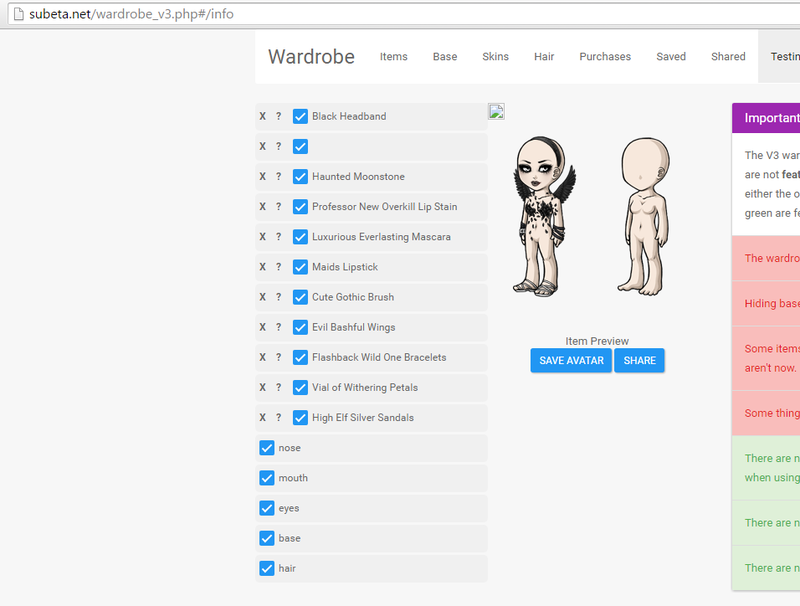The image size is (800, 606).
Task: Uncheck the Luxurious Everlasting Mascara checkbox
Action: (300, 237)
